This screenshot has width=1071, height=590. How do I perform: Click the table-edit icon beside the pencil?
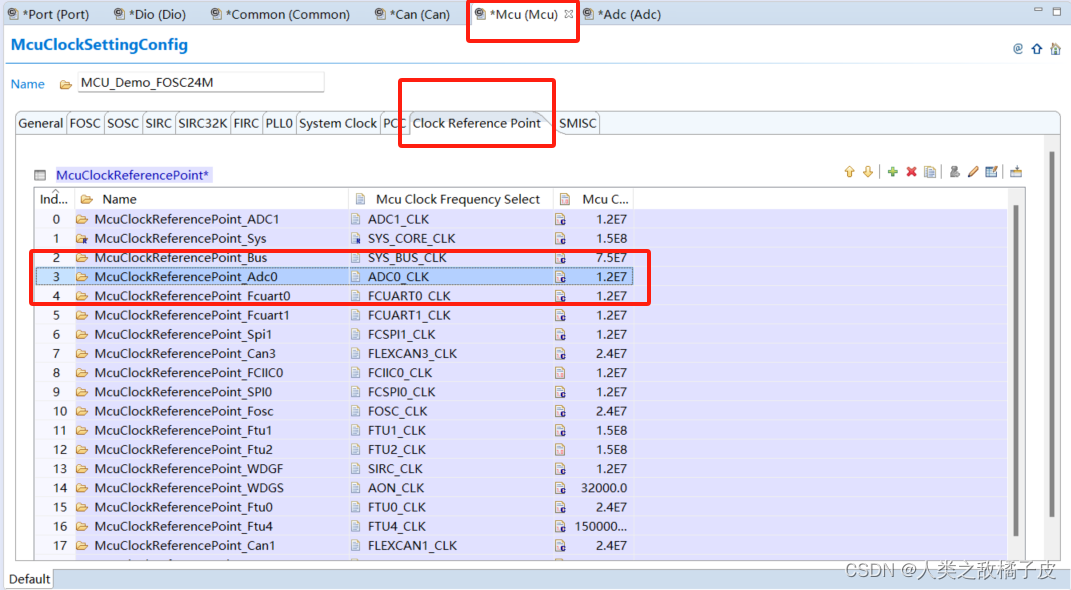(x=991, y=172)
